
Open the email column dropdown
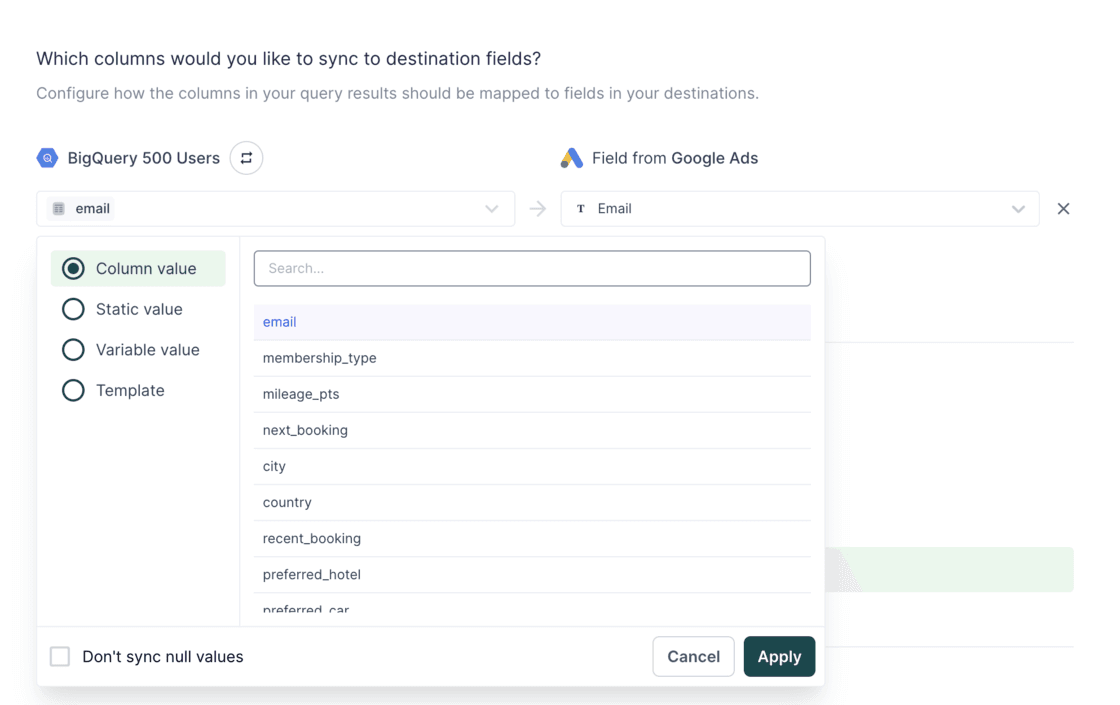click(491, 208)
